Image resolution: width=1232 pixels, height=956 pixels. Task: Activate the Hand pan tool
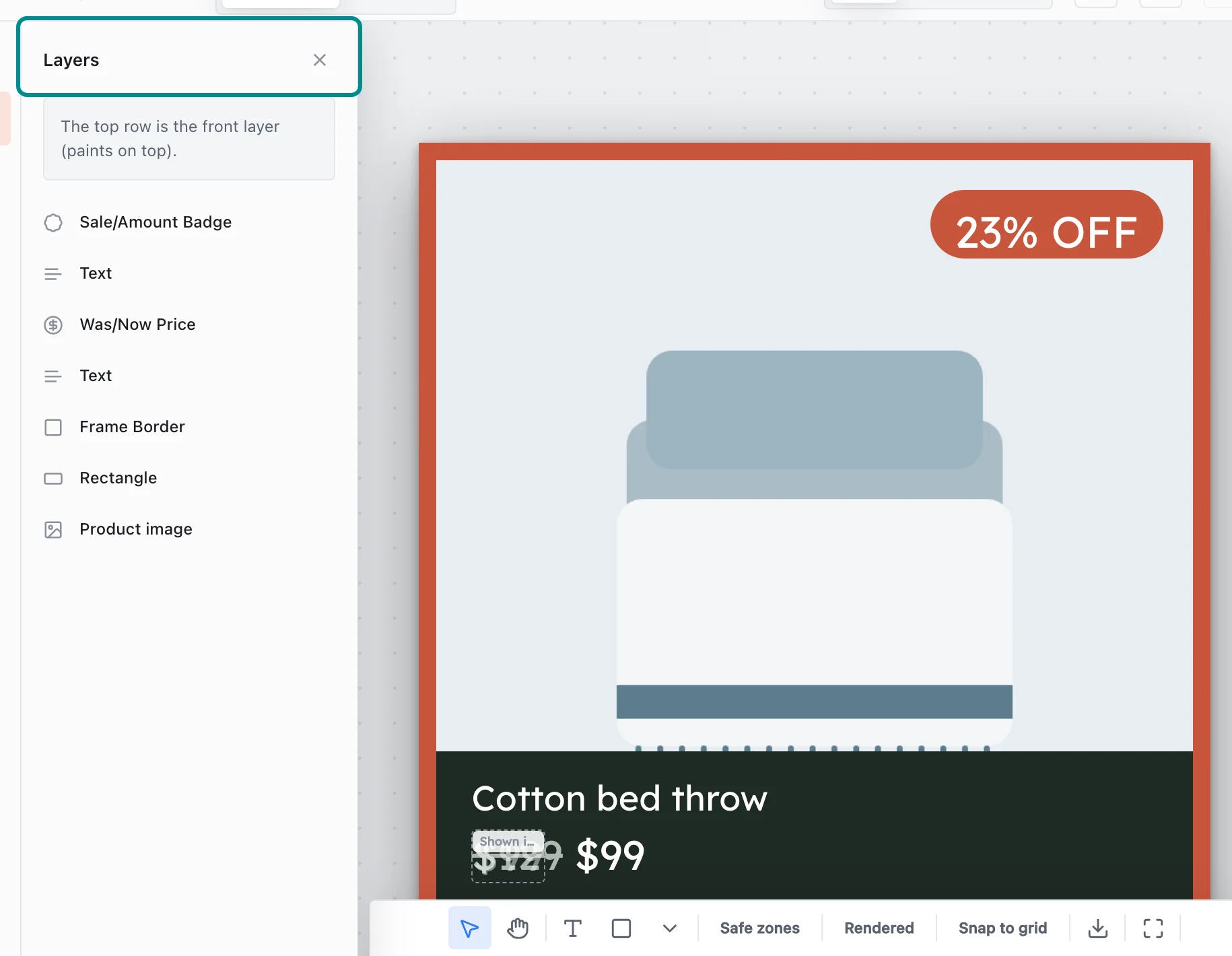pyautogui.click(x=518, y=928)
